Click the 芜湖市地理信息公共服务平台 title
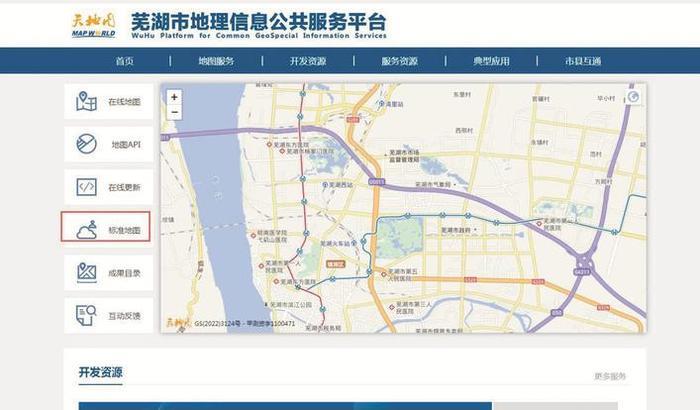Screen dimensions: 700x410 (x=259, y=21)
